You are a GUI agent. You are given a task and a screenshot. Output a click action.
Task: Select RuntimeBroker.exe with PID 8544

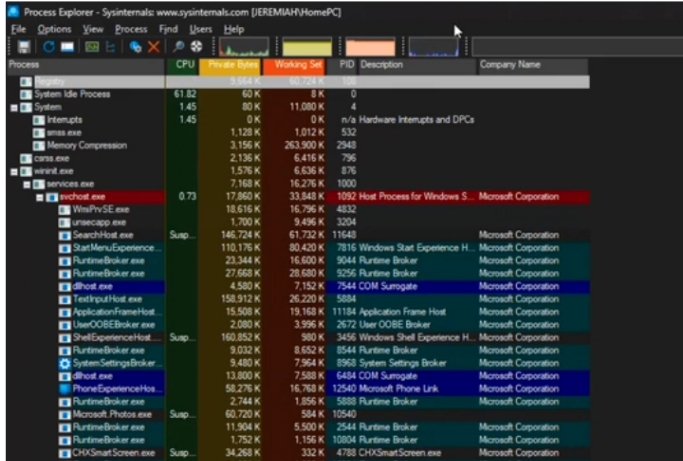[298, 351]
